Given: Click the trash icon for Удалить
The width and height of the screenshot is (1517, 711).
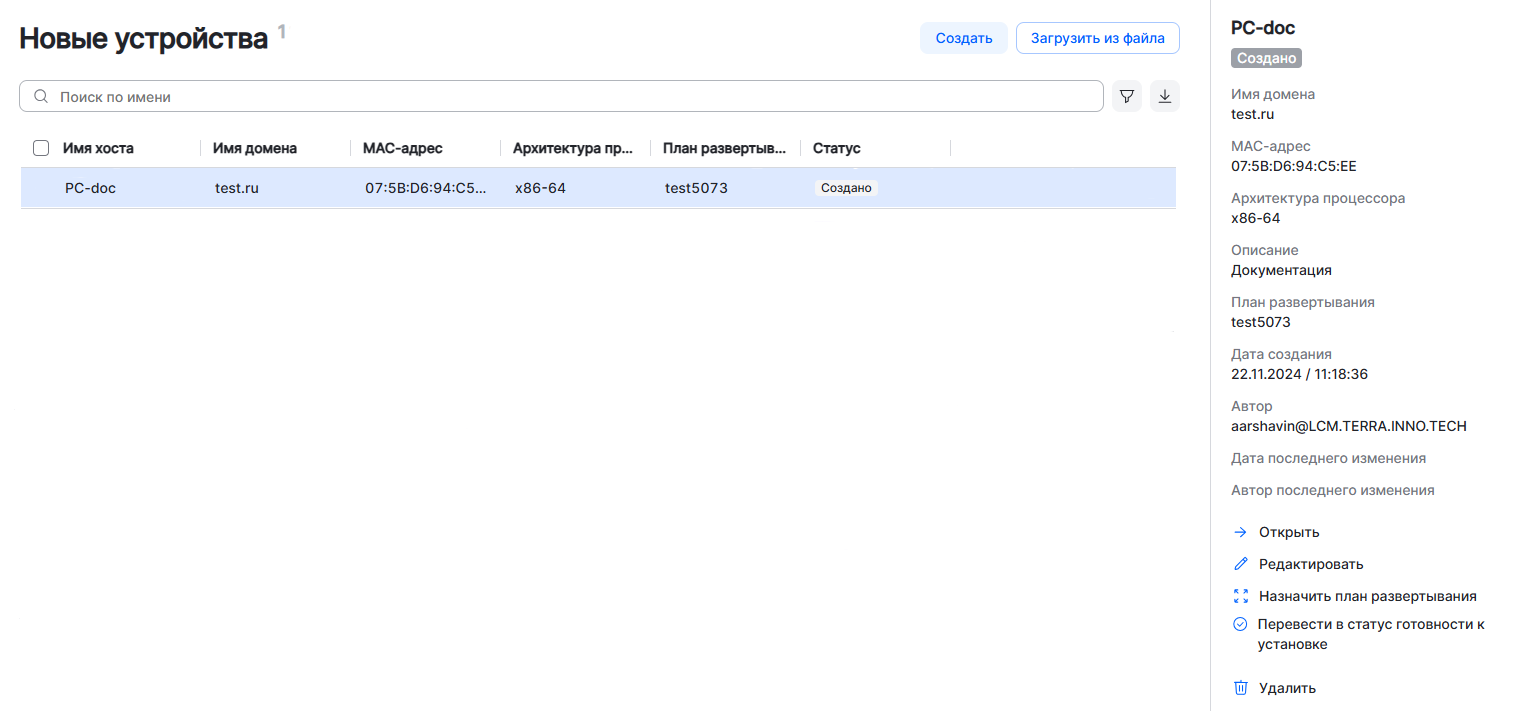Looking at the screenshot, I should pos(1241,688).
